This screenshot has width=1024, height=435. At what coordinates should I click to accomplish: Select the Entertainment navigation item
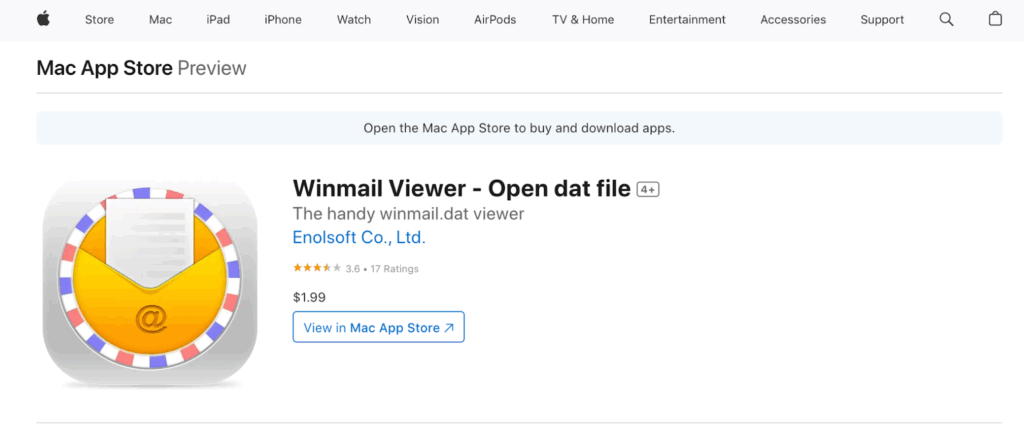click(x=685, y=20)
